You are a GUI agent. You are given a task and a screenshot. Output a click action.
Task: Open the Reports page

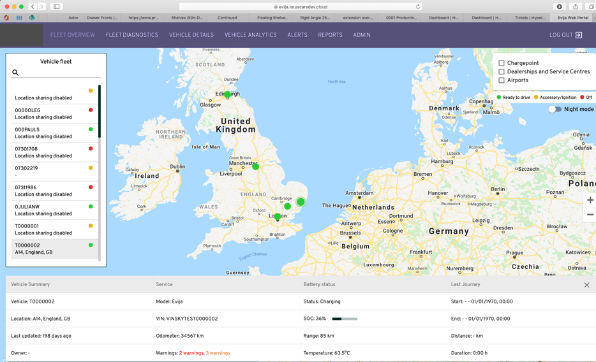[x=330, y=35]
